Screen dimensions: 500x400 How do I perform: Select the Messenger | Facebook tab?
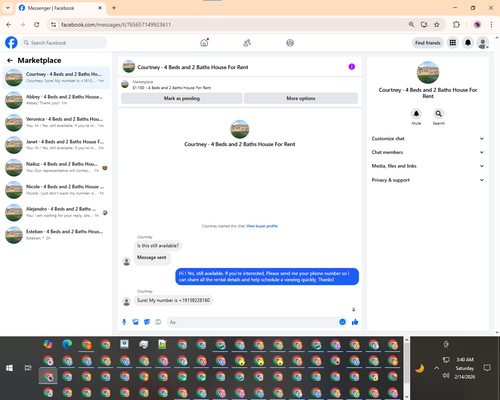[x=60, y=8]
